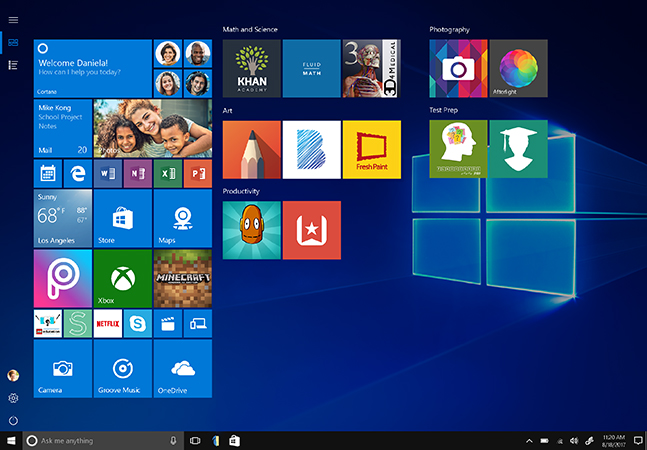
Task: Open Task View on the taskbar
Action: [195, 441]
